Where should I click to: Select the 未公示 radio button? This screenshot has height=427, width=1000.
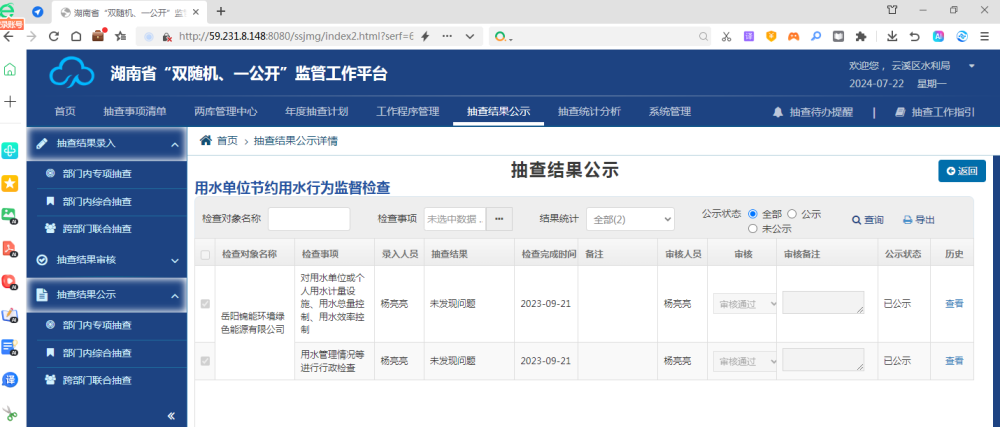click(753, 228)
